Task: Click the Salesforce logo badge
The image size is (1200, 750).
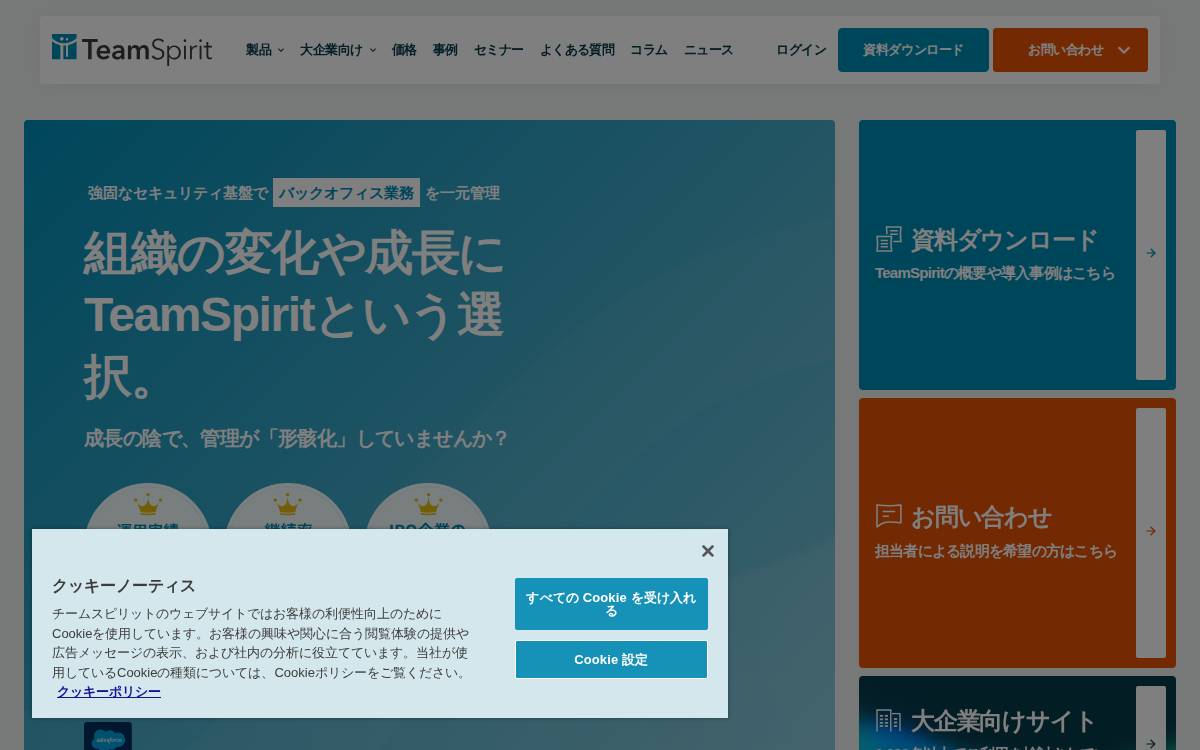Action: [x=108, y=737]
